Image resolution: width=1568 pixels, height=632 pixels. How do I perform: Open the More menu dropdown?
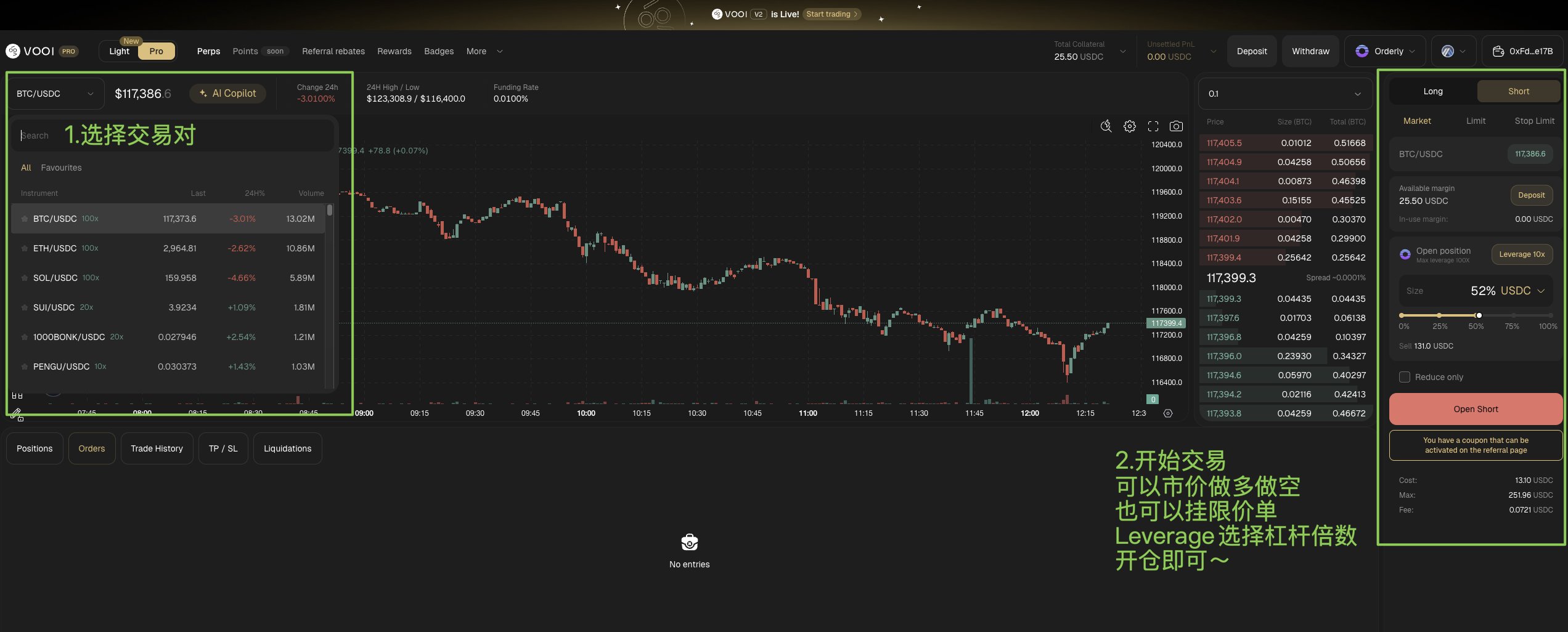(x=484, y=51)
